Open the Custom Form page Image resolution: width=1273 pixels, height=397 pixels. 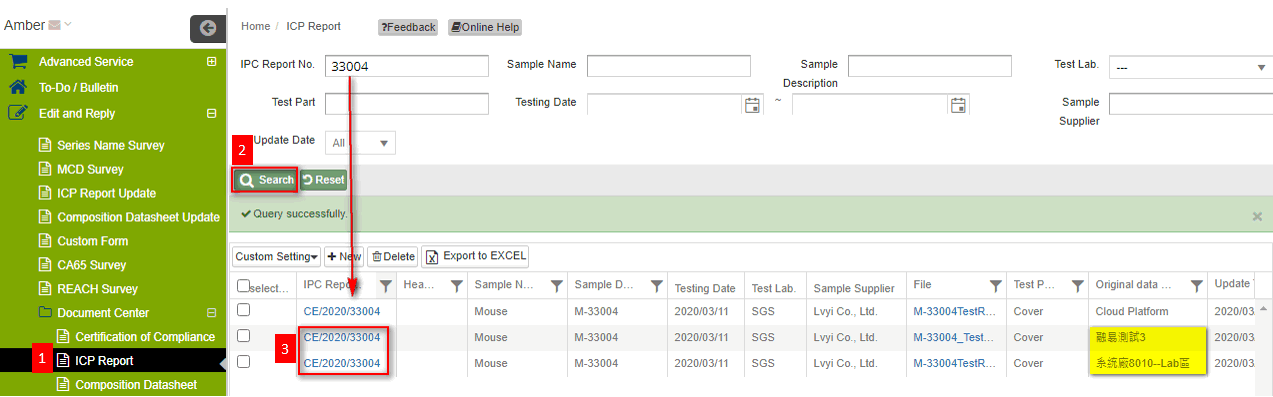[92, 241]
